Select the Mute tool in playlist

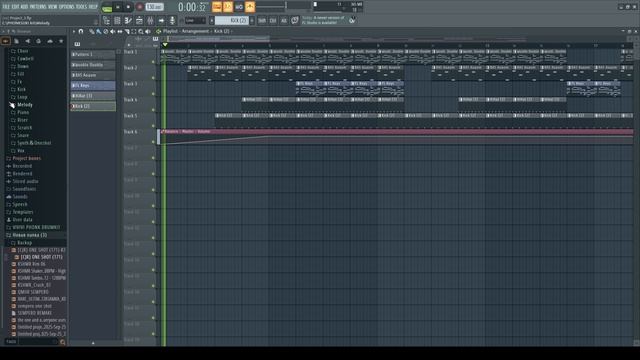coord(113,31)
